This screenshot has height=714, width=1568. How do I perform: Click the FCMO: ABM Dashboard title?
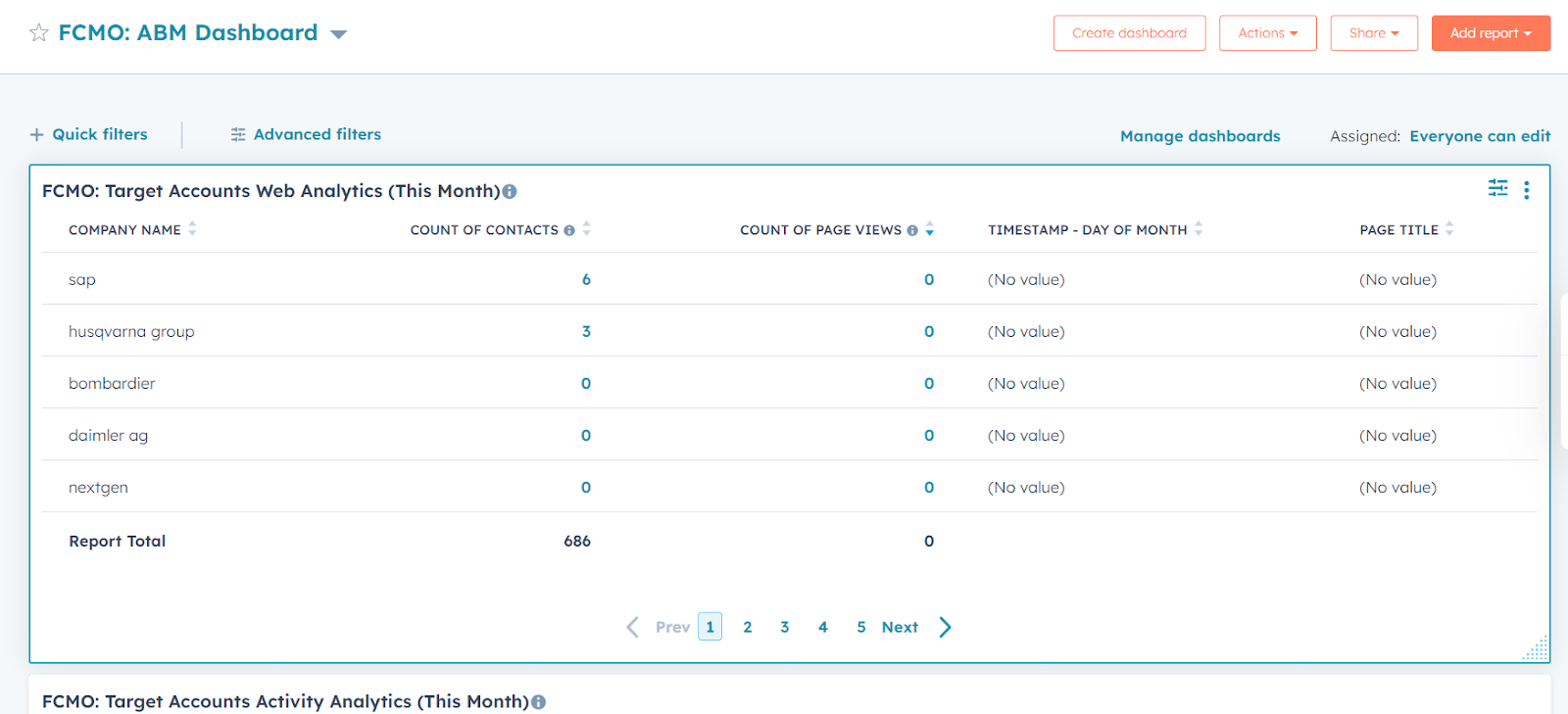(188, 33)
